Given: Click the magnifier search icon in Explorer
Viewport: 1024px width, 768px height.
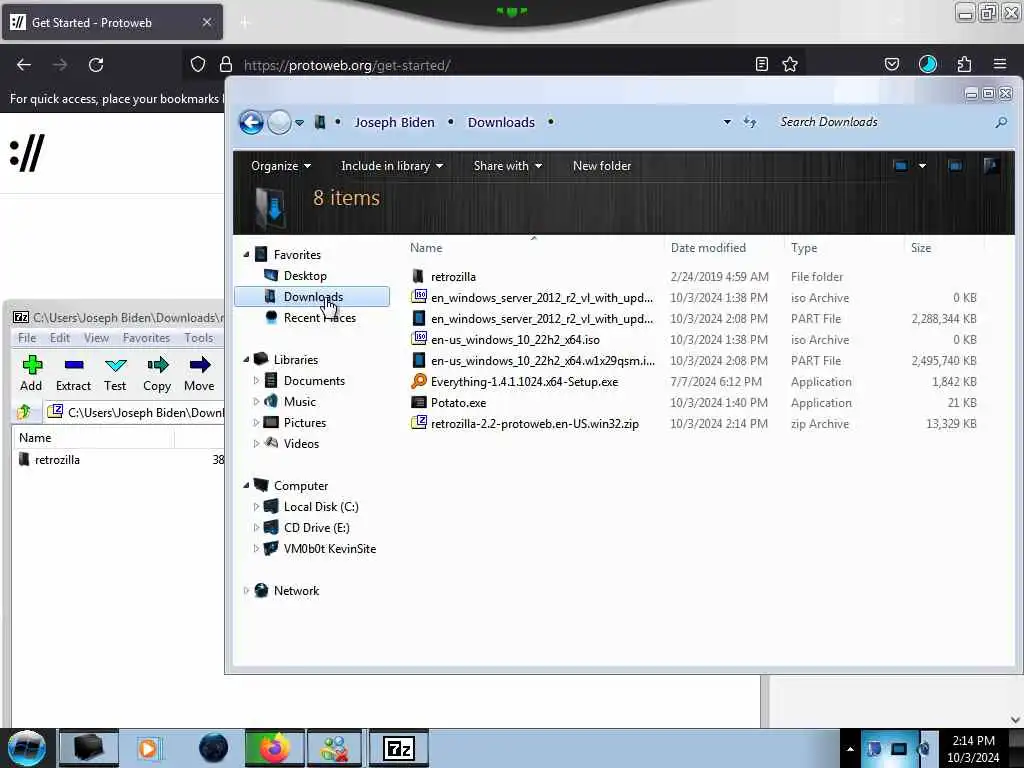Looking at the screenshot, I should (x=1001, y=122).
